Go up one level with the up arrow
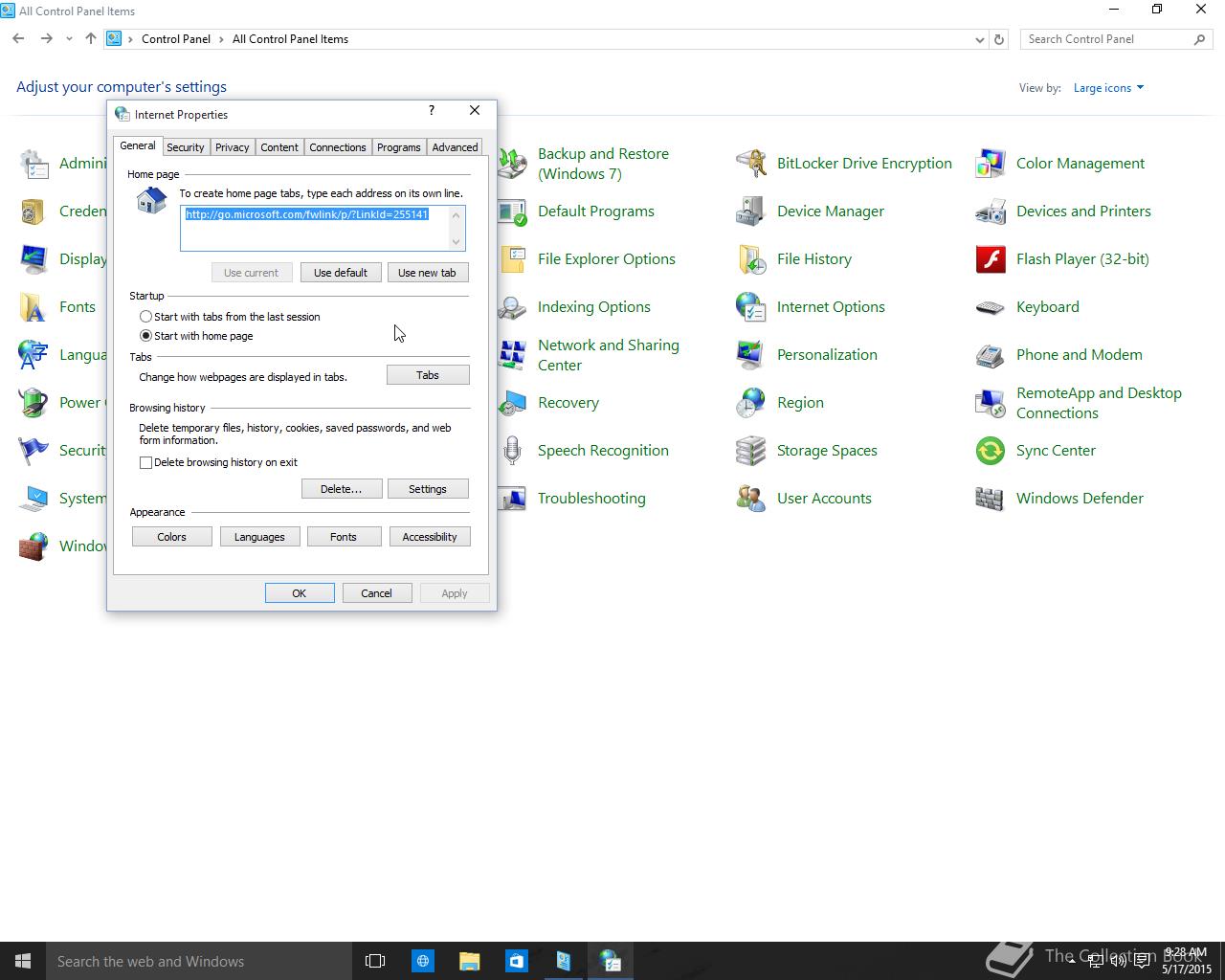Screen dimensions: 1225x980 pos(91,39)
